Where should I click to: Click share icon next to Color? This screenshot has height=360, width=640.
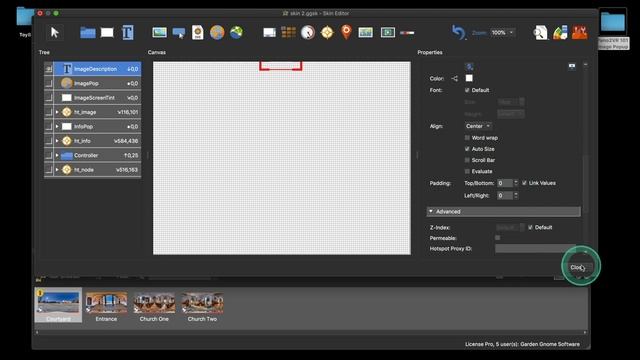[x=455, y=78]
